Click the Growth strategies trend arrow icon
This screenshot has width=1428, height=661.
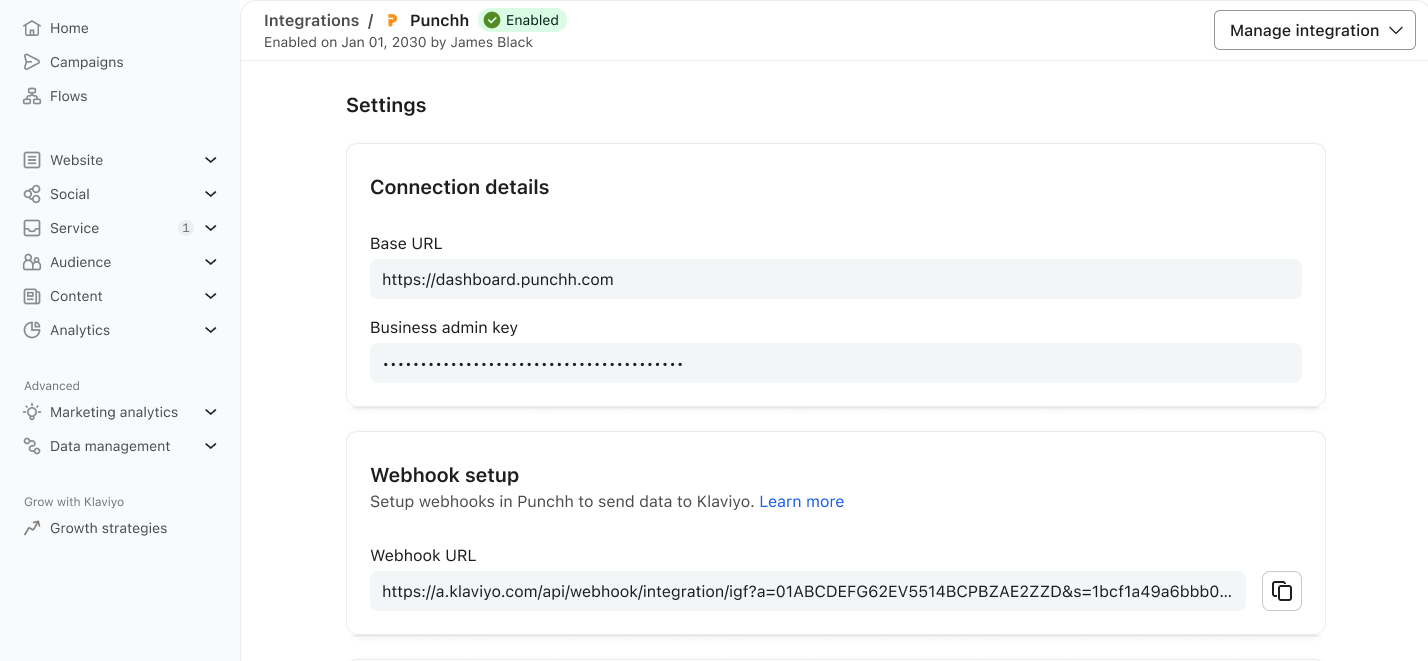coord(33,528)
